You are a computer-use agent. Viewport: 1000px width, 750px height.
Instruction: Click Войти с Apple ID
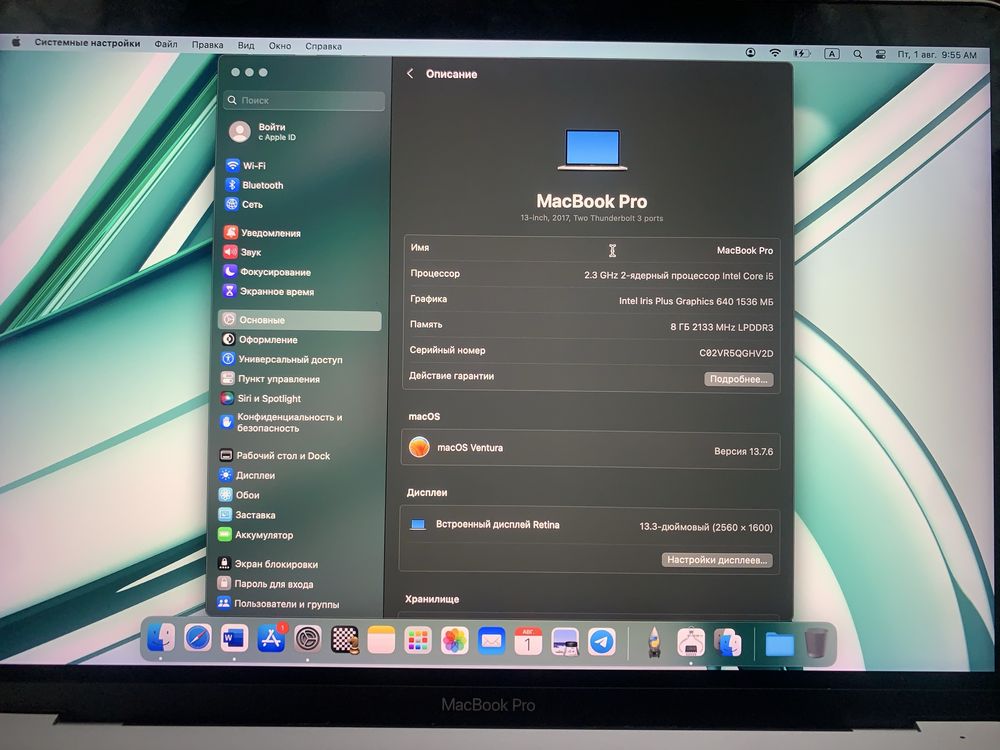[x=263, y=131]
